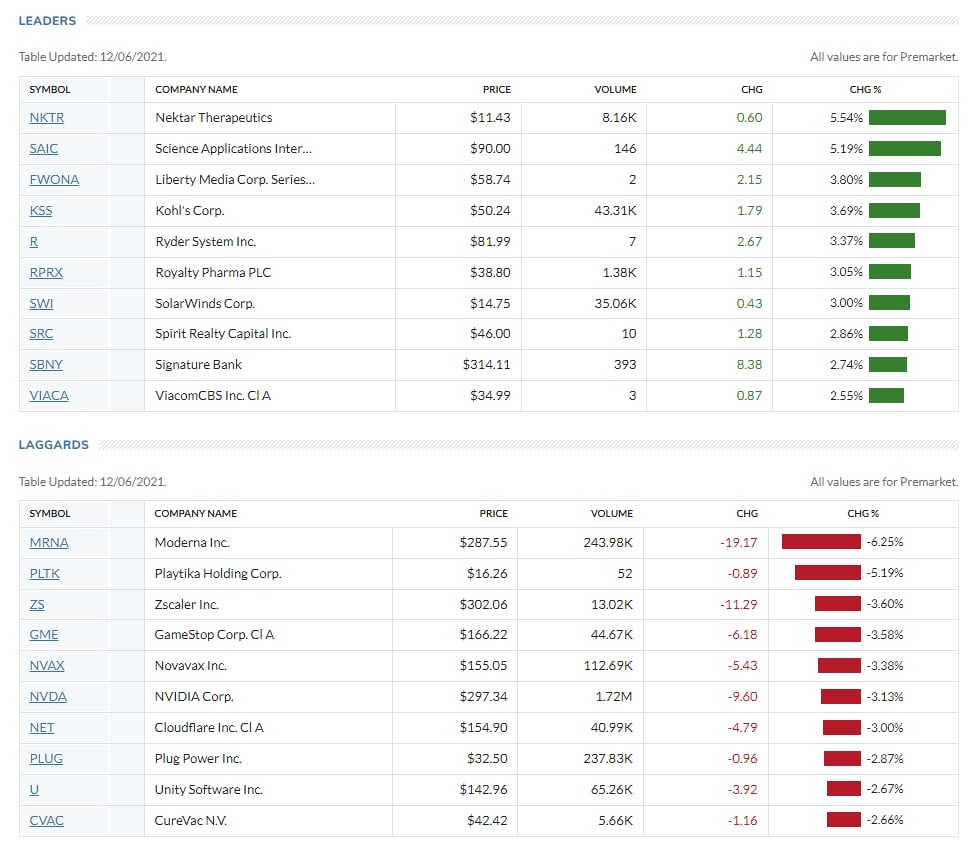This screenshot has width=973, height=845.
Task: Click the Leaders table PRICE column header
Action: coord(497,90)
